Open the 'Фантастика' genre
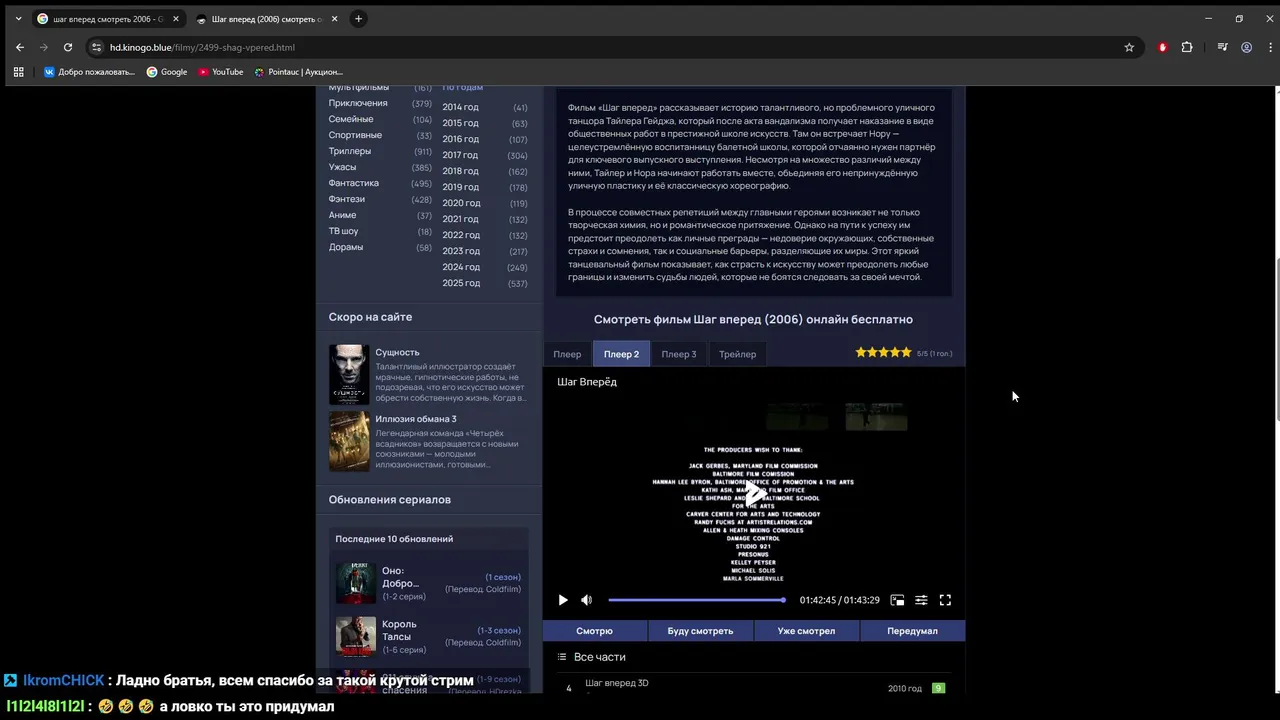 [354, 183]
